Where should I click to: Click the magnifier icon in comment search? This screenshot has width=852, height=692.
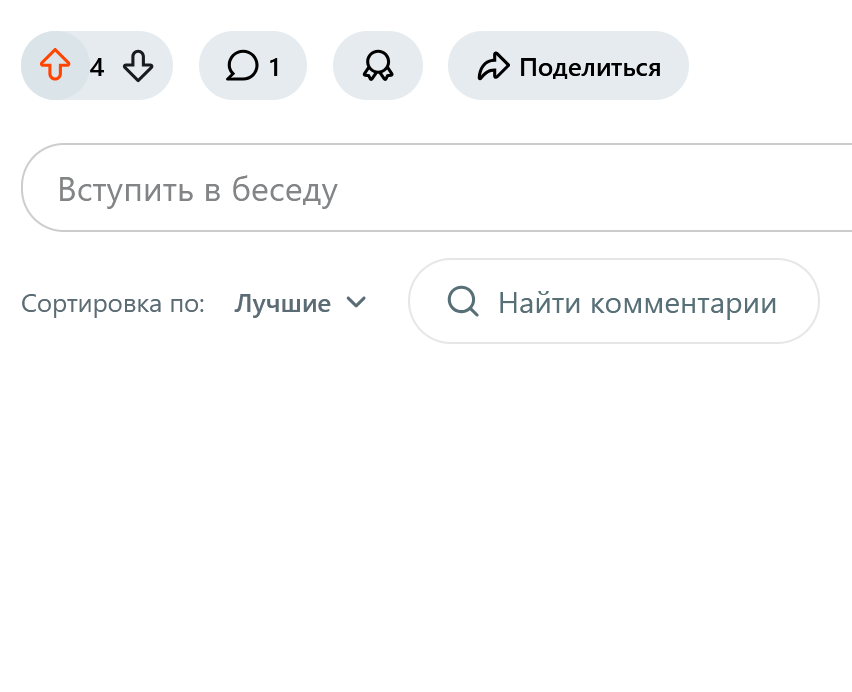point(463,301)
